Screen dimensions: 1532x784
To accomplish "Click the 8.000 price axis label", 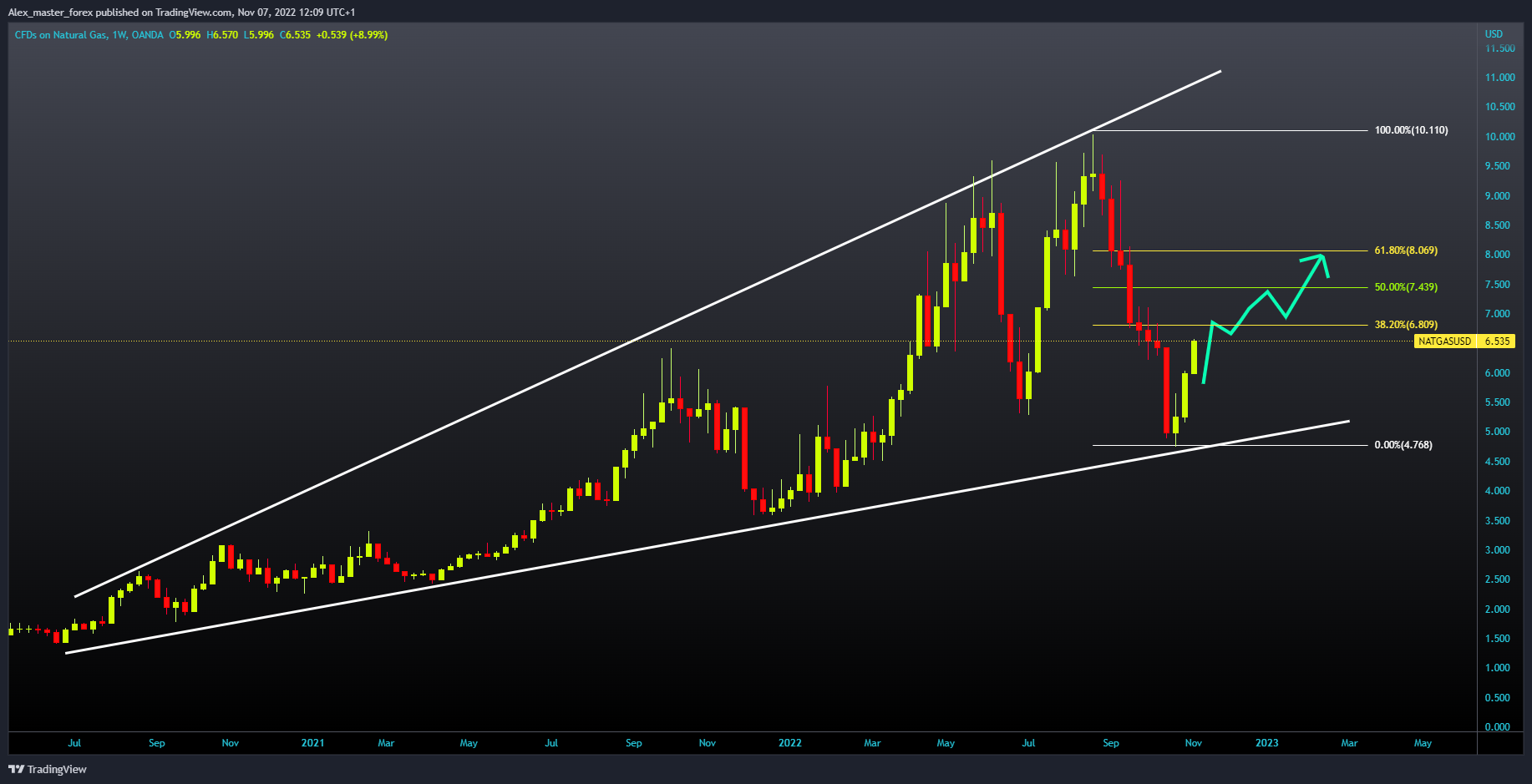I will click(x=1497, y=255).
